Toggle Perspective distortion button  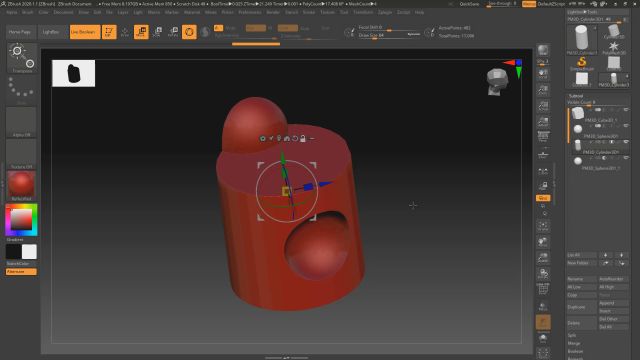coord(543,137)
